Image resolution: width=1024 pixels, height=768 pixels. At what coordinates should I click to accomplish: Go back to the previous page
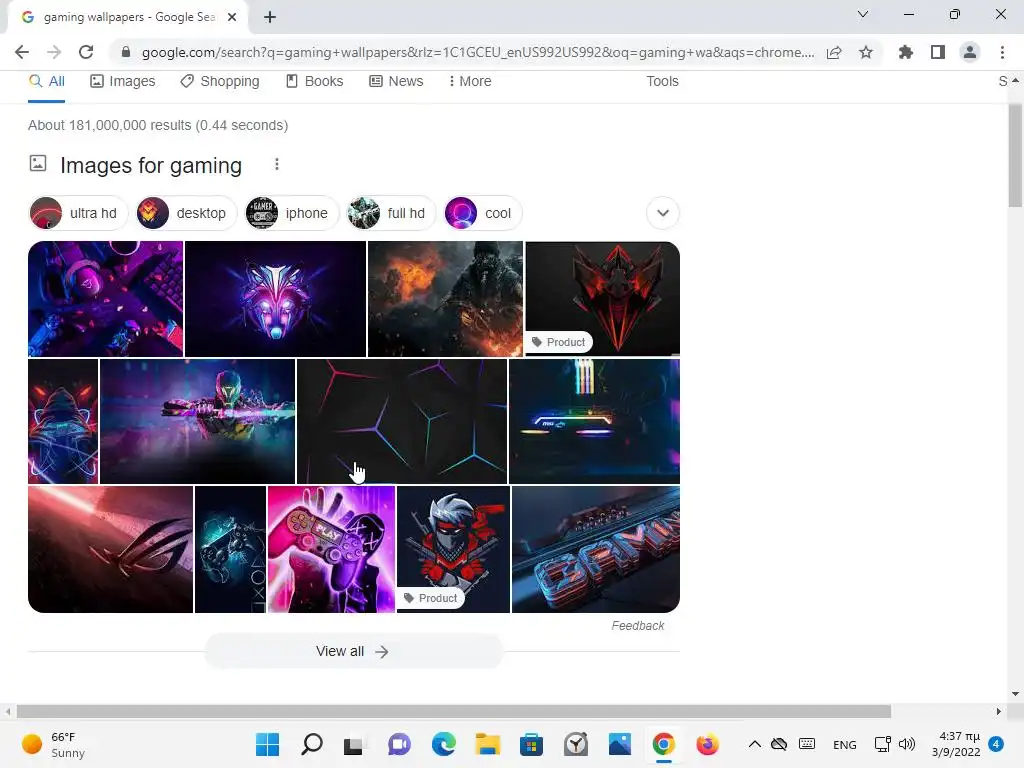click(22, 52)
